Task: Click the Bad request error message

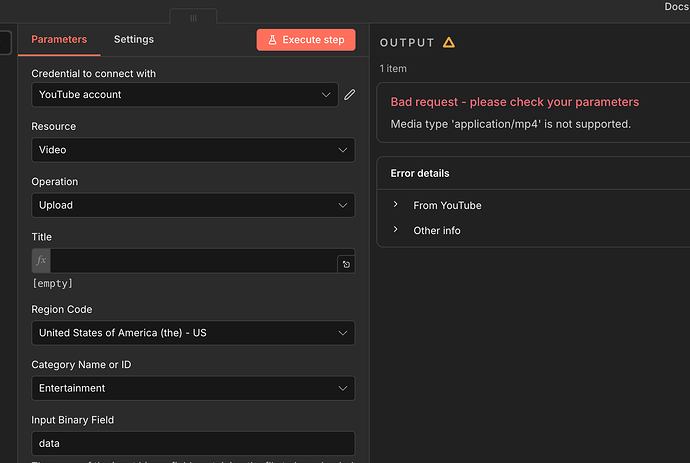Action: [514, 102]
